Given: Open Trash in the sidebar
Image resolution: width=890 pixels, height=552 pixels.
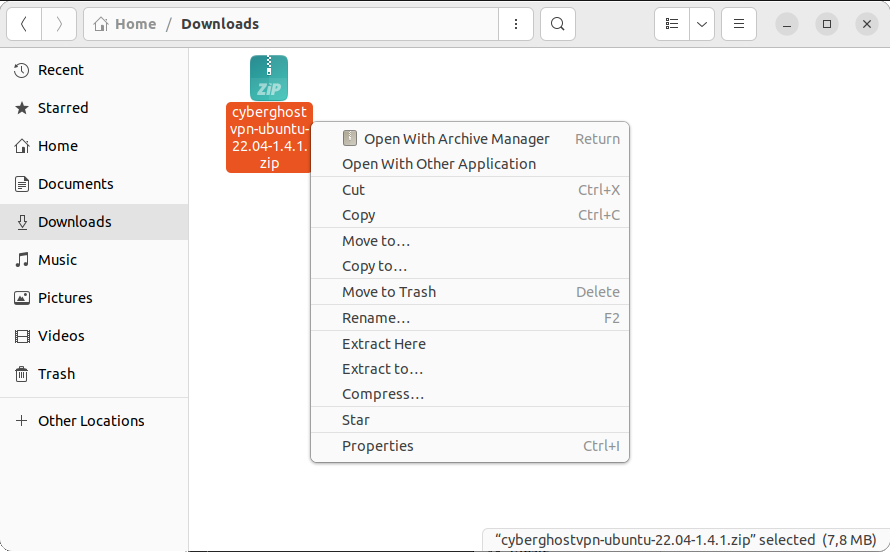Looking at the screenshot, I should [94, 374].
